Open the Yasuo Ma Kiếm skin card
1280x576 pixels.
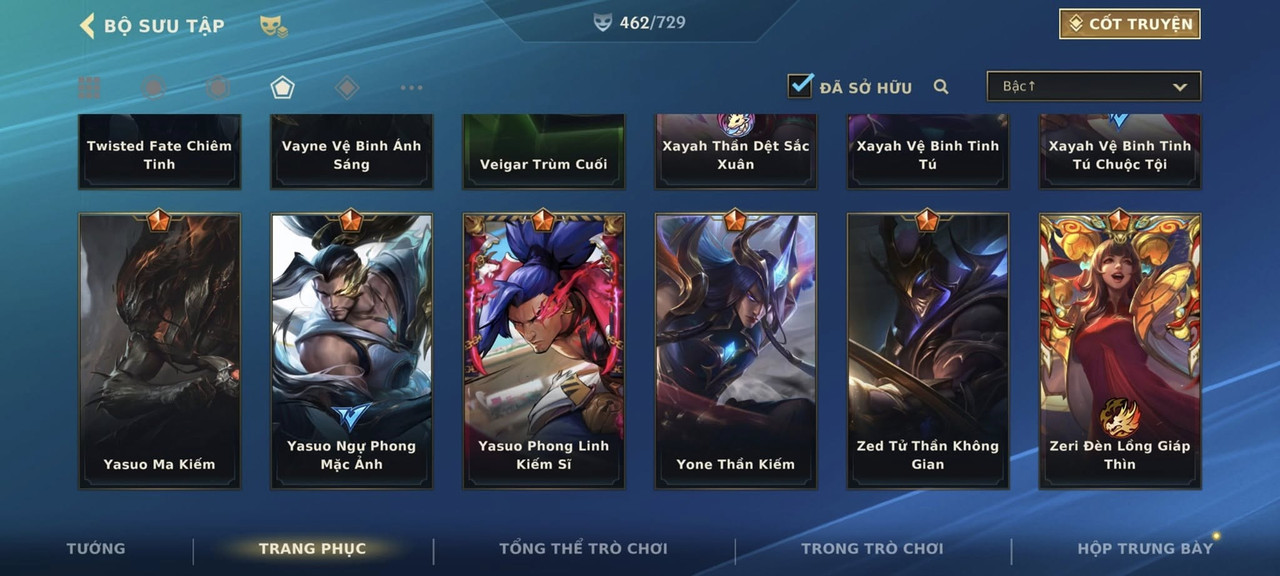[x=160, y=350]
